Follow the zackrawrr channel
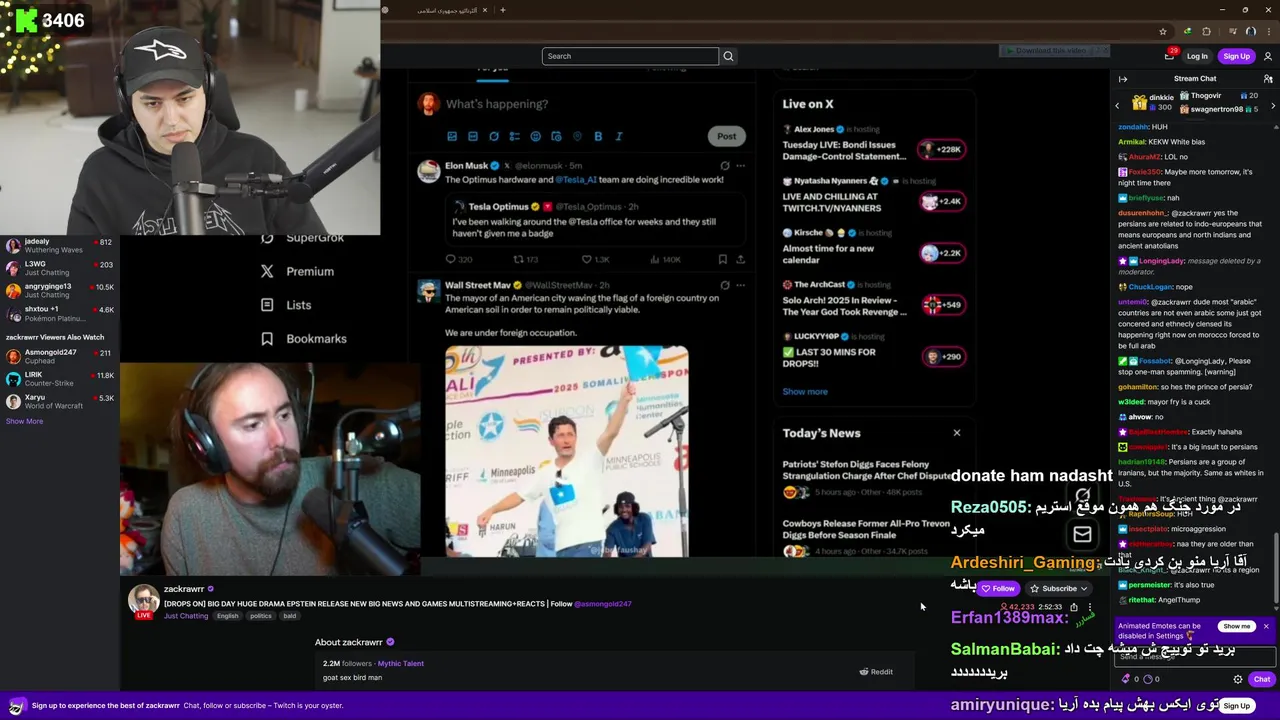Viewport: 1280px width, 720px height. [x=998, y=589]
